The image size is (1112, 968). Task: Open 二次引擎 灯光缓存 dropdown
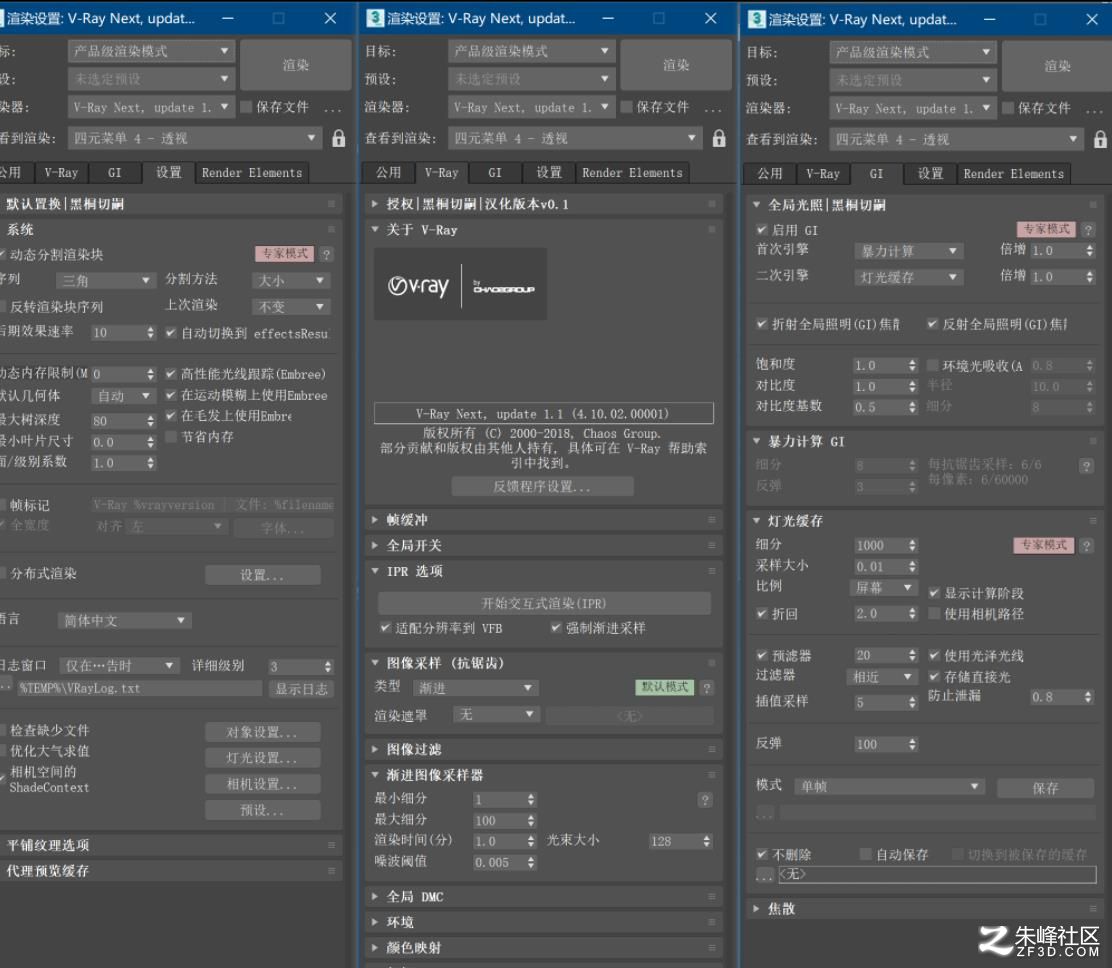click(908, 277)
